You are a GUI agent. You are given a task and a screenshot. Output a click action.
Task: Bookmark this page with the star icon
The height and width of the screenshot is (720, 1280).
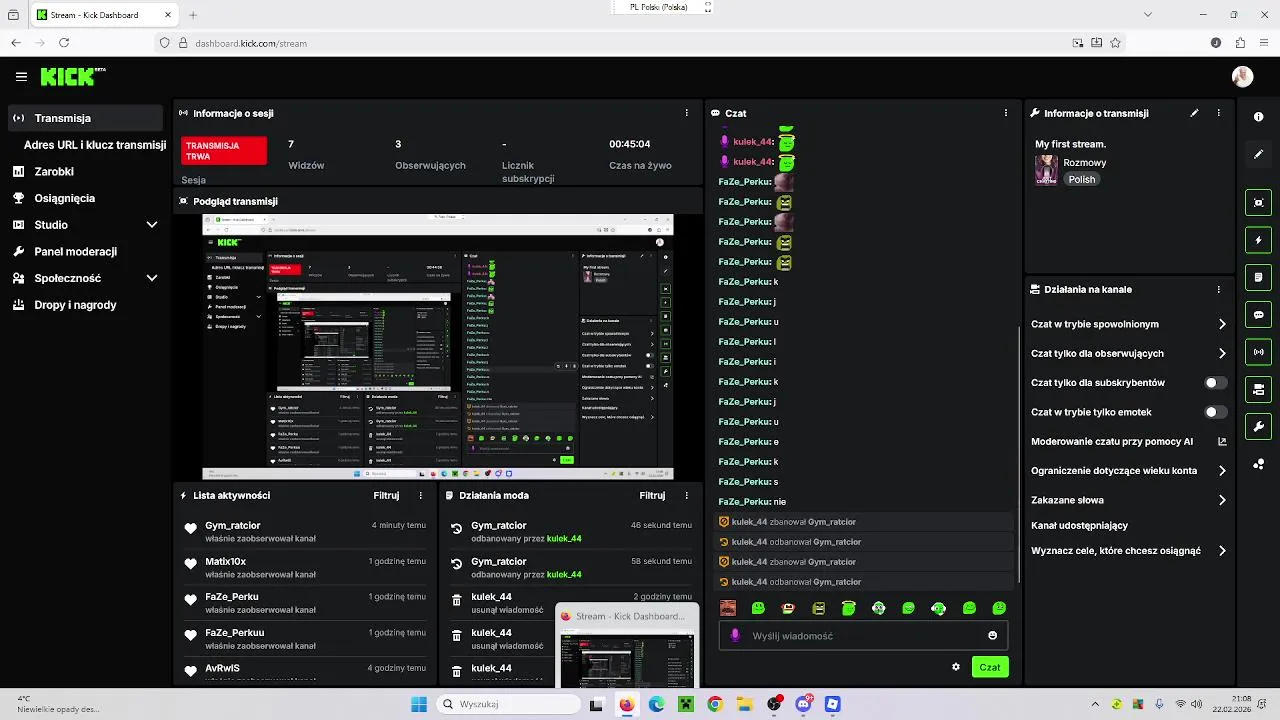pyautogui.click(x=1115, y=43)
